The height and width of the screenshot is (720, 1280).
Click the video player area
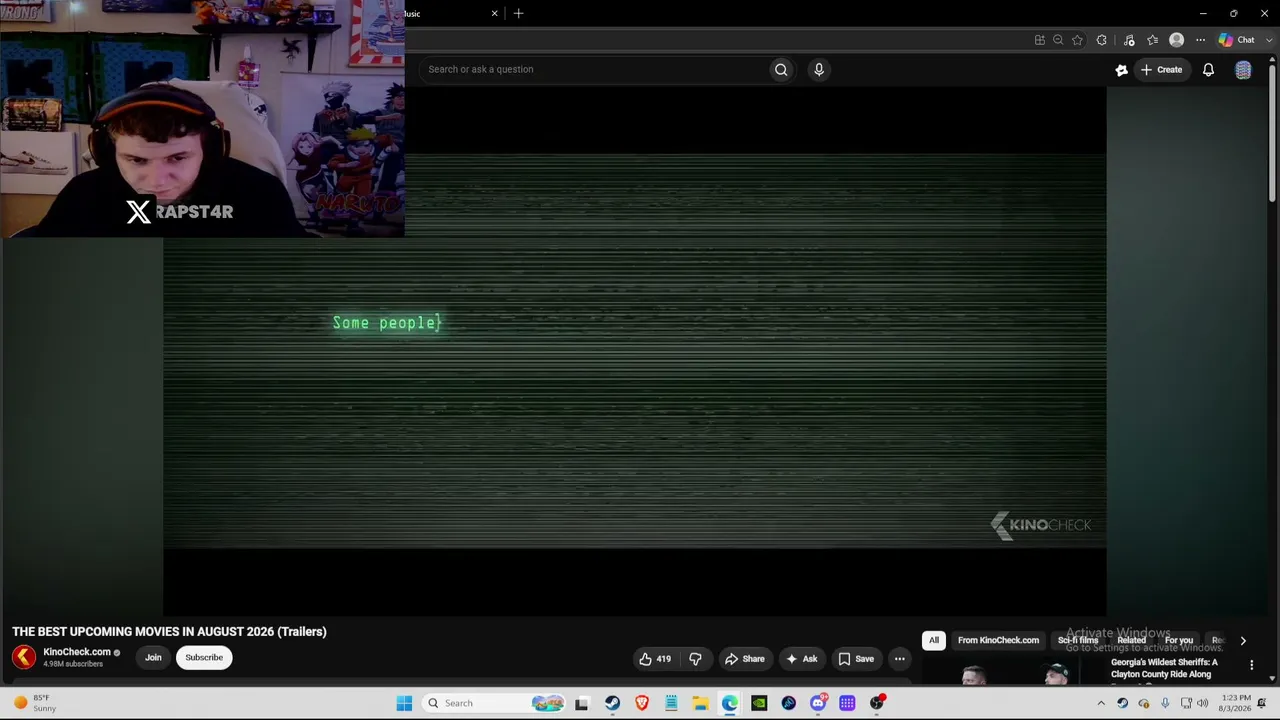(x=635, y=350)
